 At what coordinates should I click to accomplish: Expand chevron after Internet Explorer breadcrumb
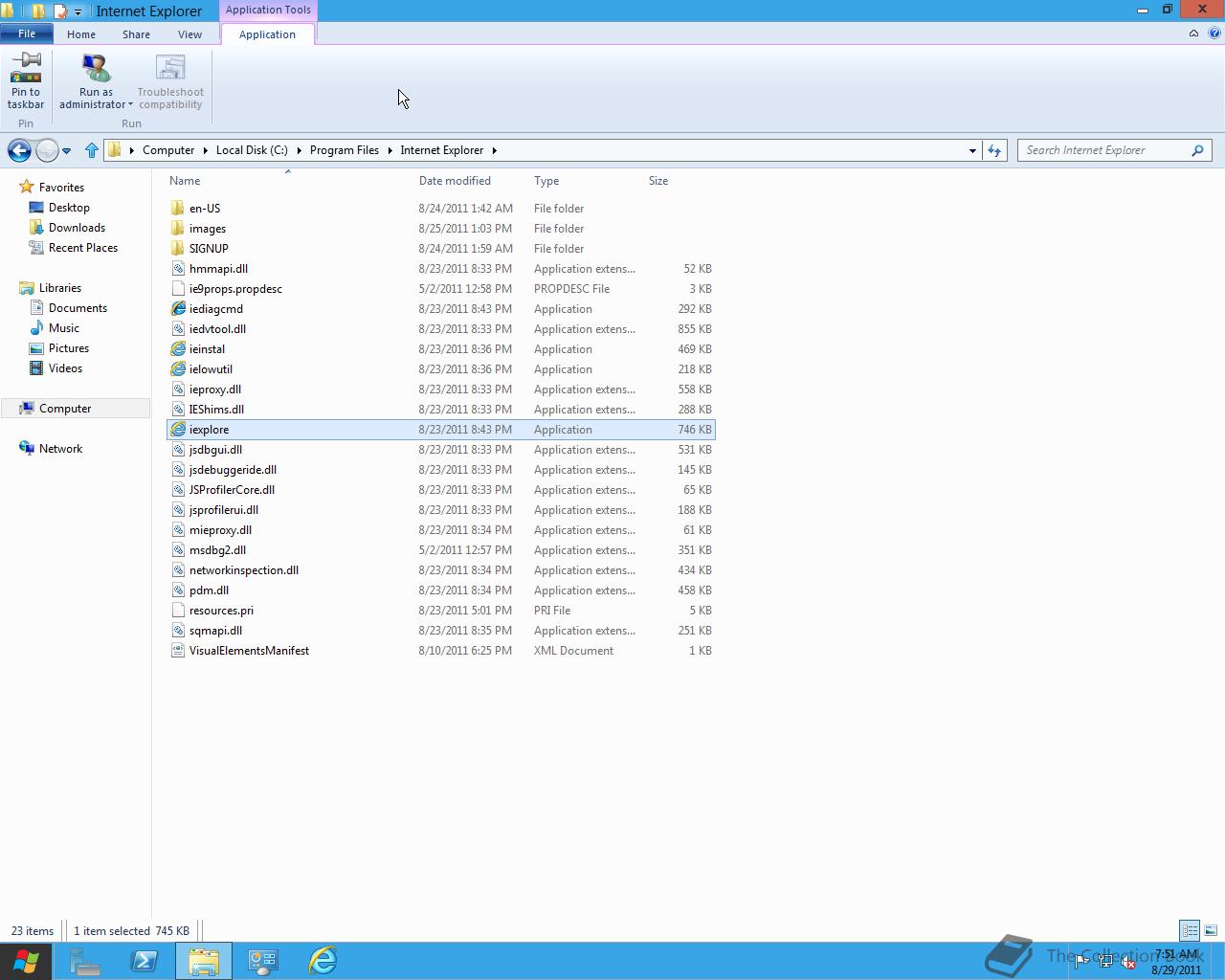coord(495,150)
